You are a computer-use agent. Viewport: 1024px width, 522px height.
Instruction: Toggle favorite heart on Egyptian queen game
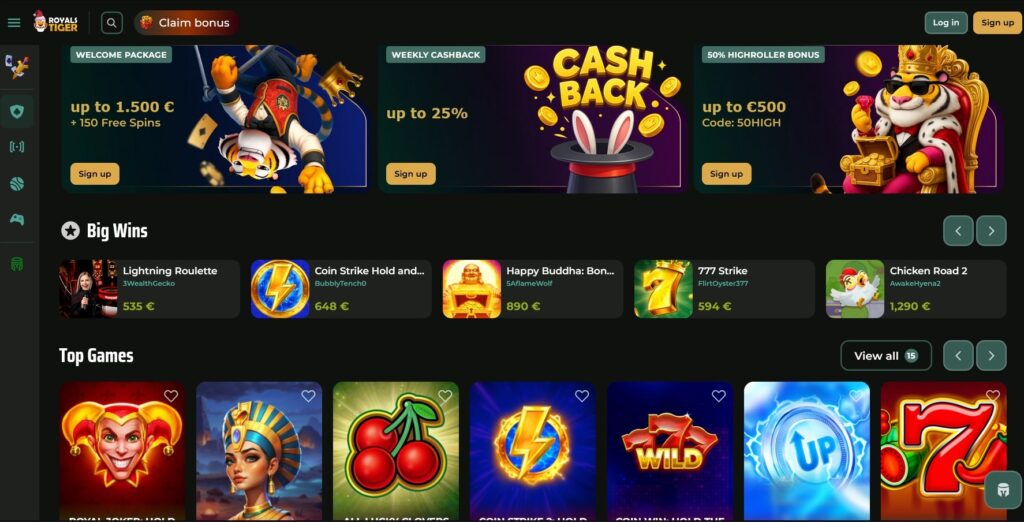coord(308,395)
